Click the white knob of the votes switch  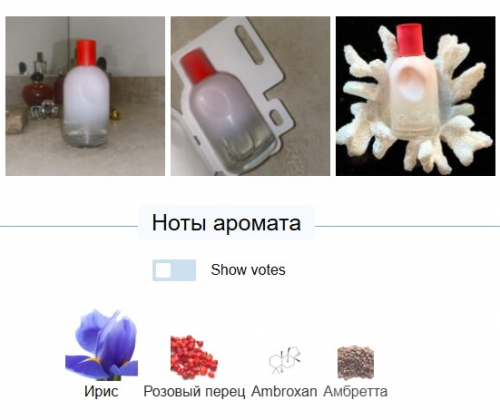pyautogui.click(x=164, y=270)
